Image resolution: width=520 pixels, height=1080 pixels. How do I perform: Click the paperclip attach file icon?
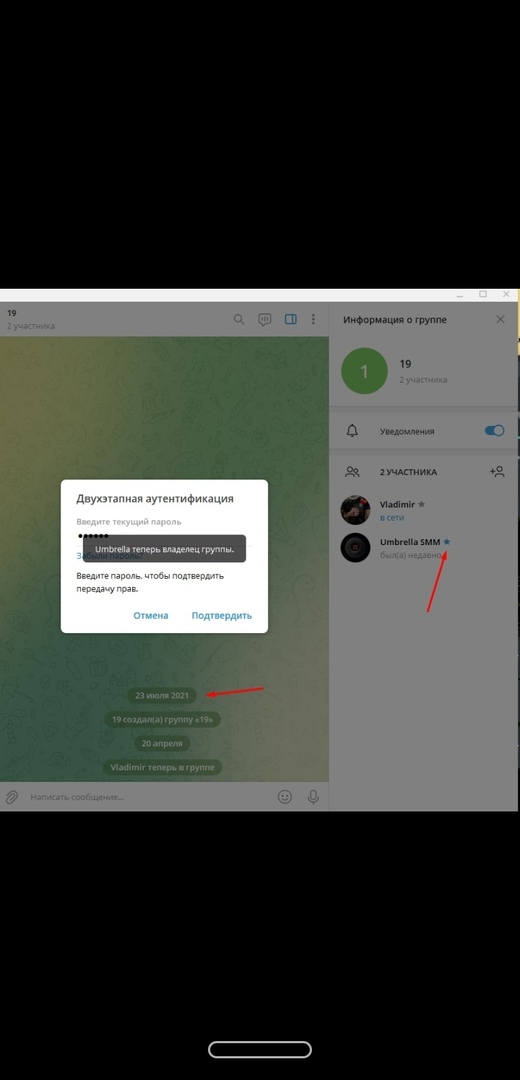pos(12,797)
